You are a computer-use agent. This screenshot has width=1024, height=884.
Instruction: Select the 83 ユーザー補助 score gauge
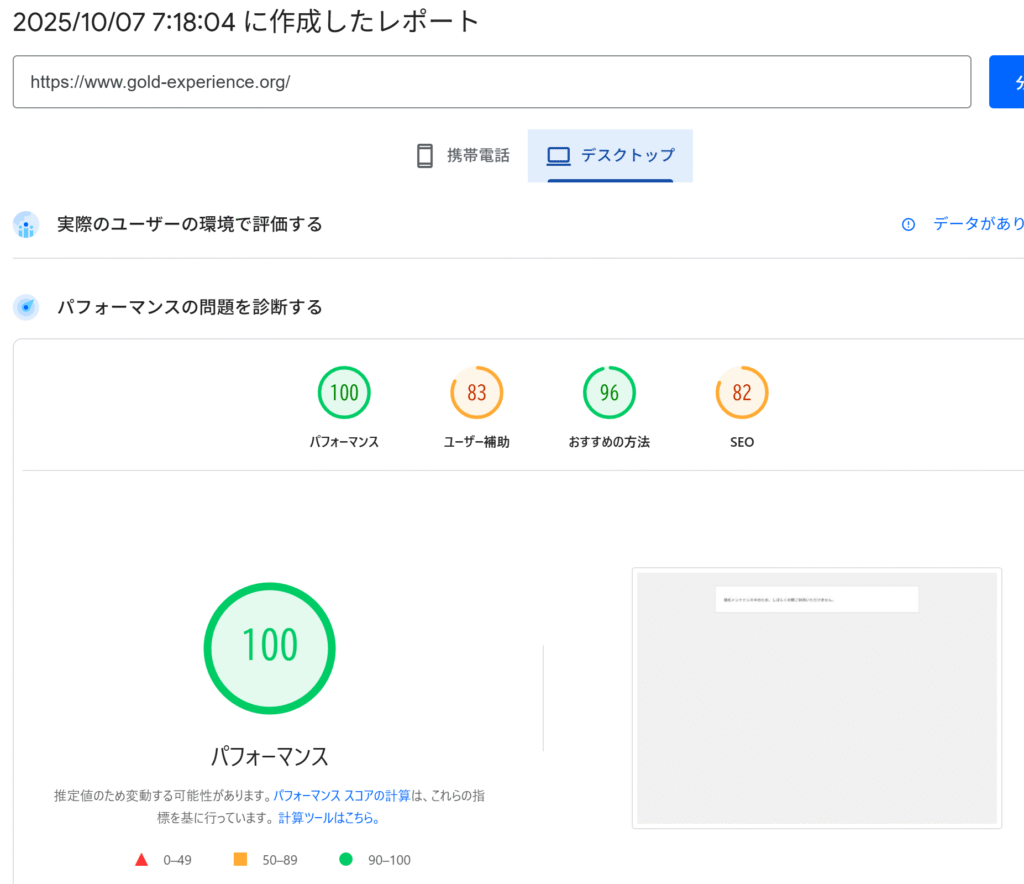(x=477, y=393)
